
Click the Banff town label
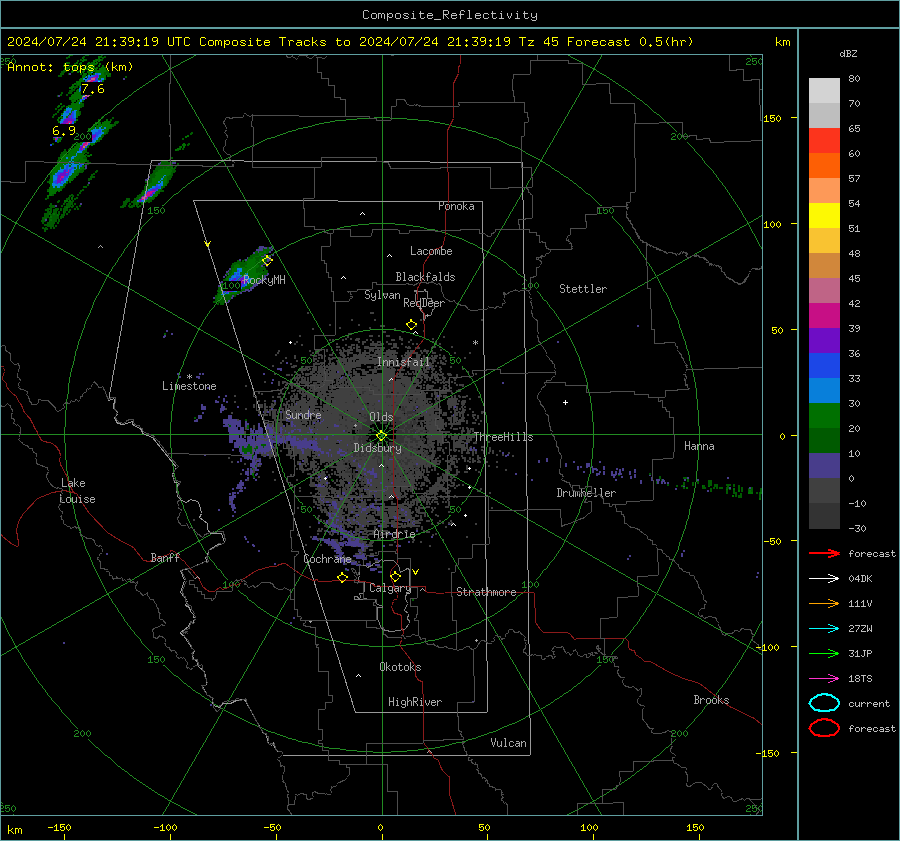165,558
